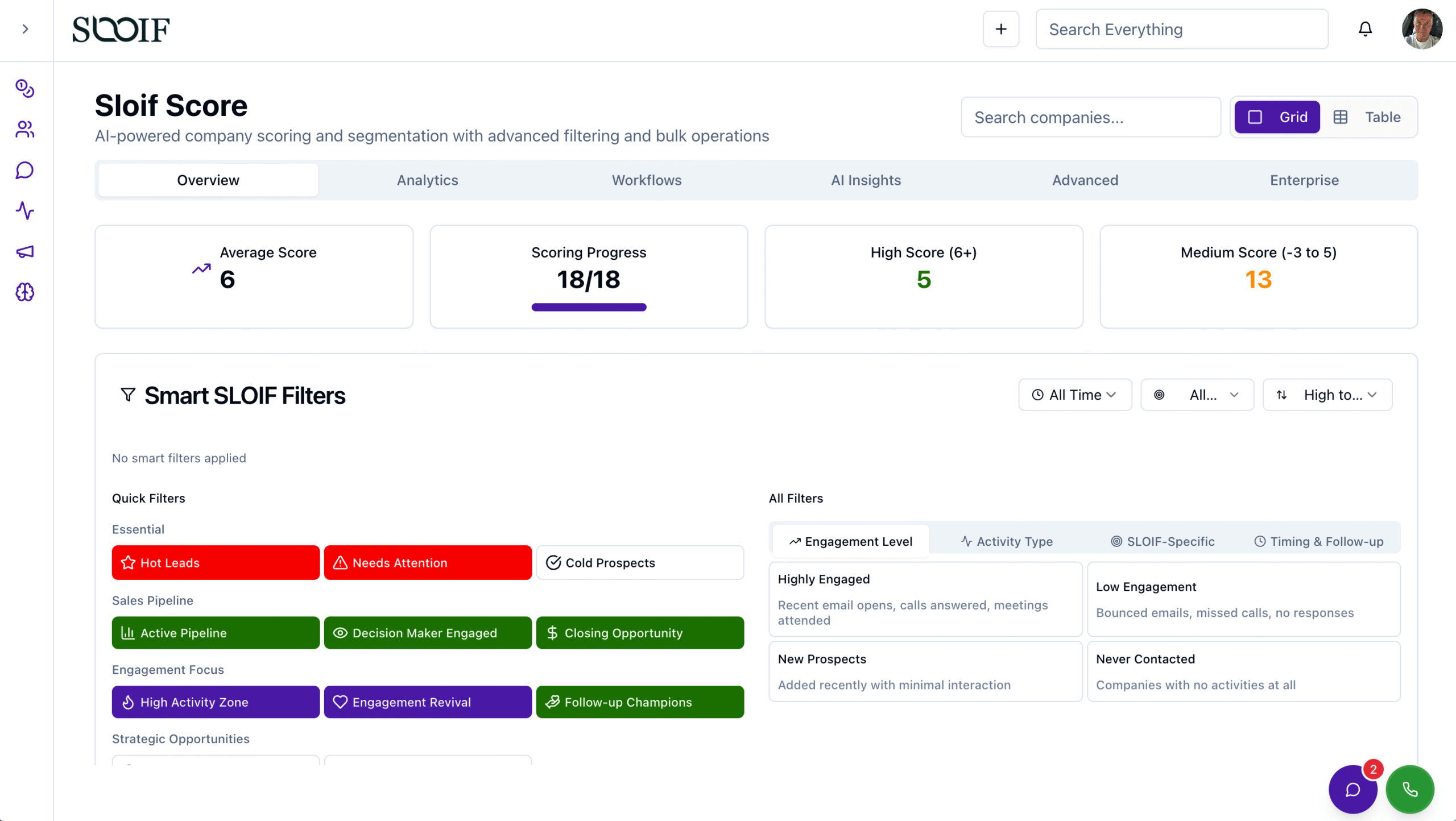This screenshot has height=821, width=1456.
Task: Toggle the Hot Leads quick filter
Action: tap(216, 562)
